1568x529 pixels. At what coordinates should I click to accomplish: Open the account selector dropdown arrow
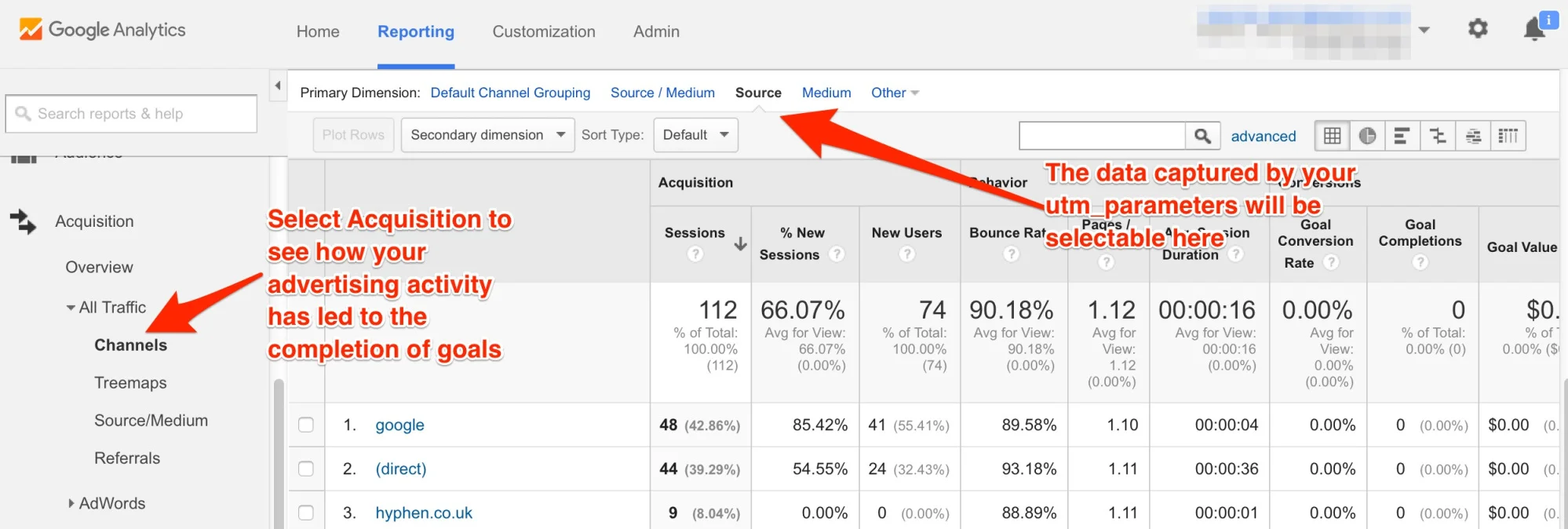point(1424,31)
